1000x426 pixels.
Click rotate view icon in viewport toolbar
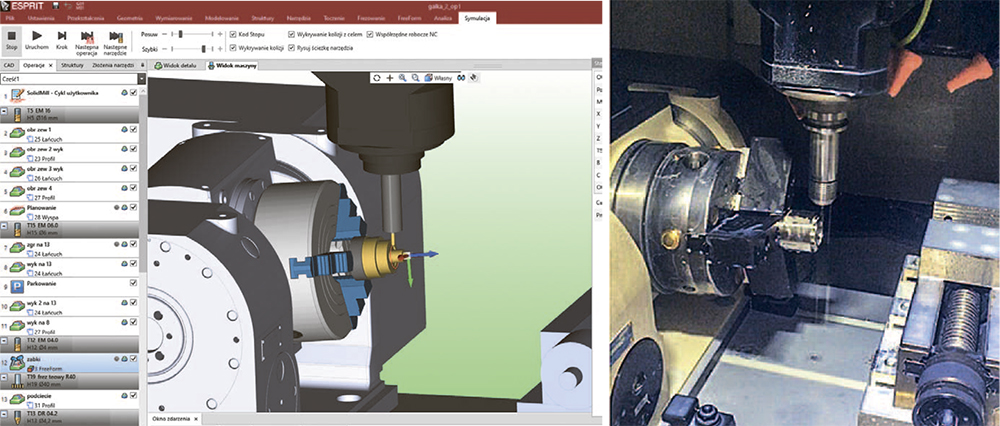coord(377,78)
